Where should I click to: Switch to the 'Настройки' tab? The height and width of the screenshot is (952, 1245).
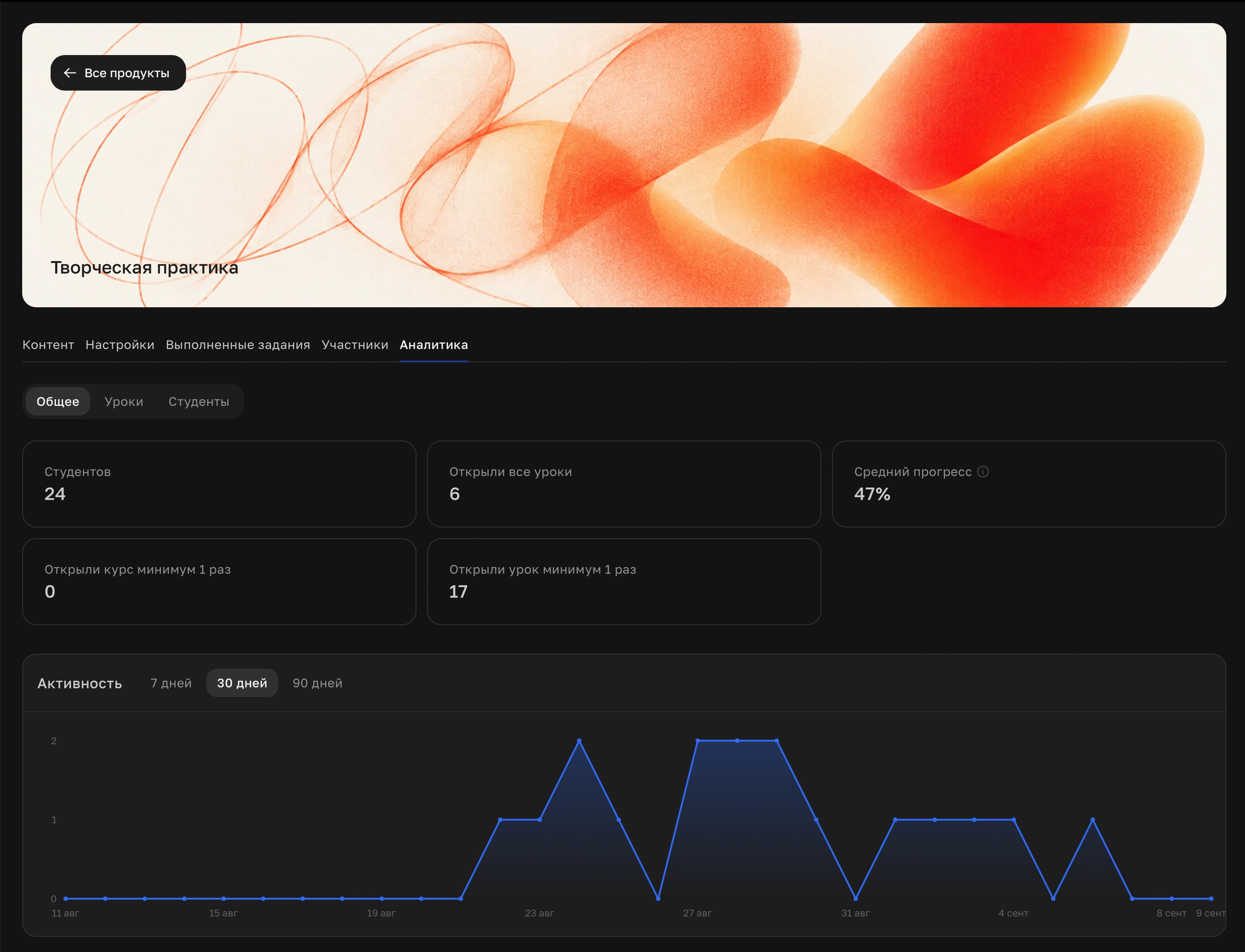coord(119,345)
